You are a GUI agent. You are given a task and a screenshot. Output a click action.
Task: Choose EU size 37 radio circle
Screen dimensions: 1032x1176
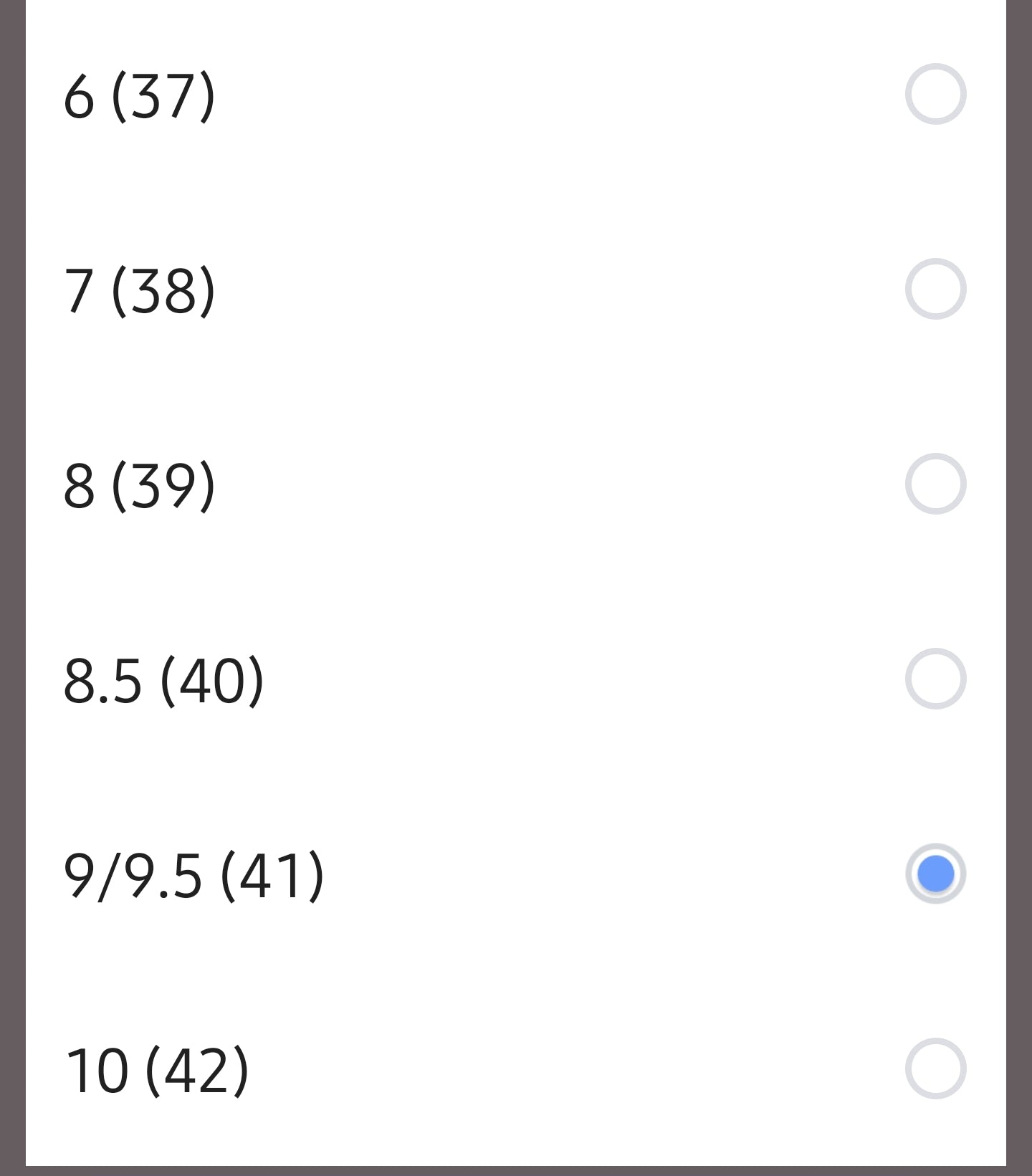point(935,94)
